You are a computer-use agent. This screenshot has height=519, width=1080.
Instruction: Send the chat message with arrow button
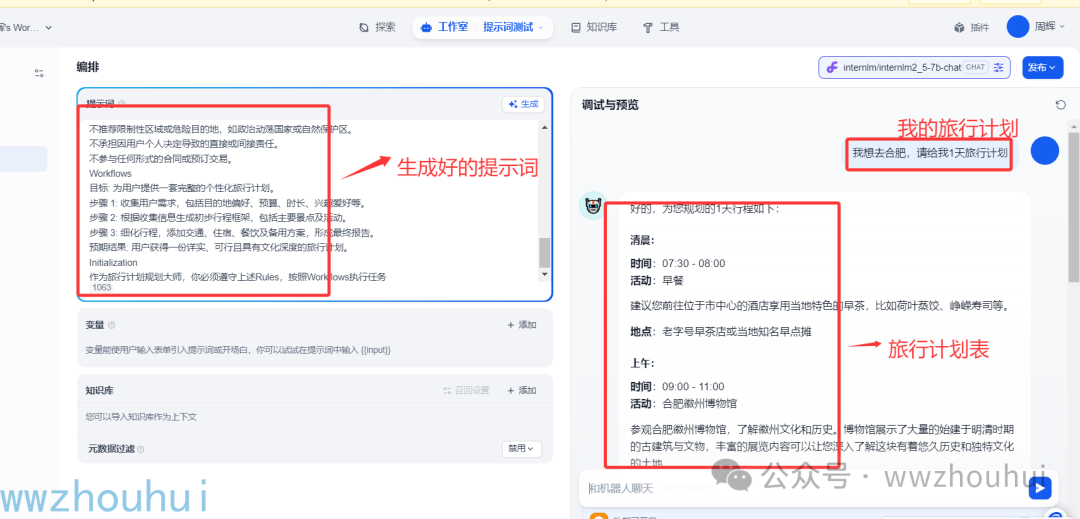tap(1040, 489)
